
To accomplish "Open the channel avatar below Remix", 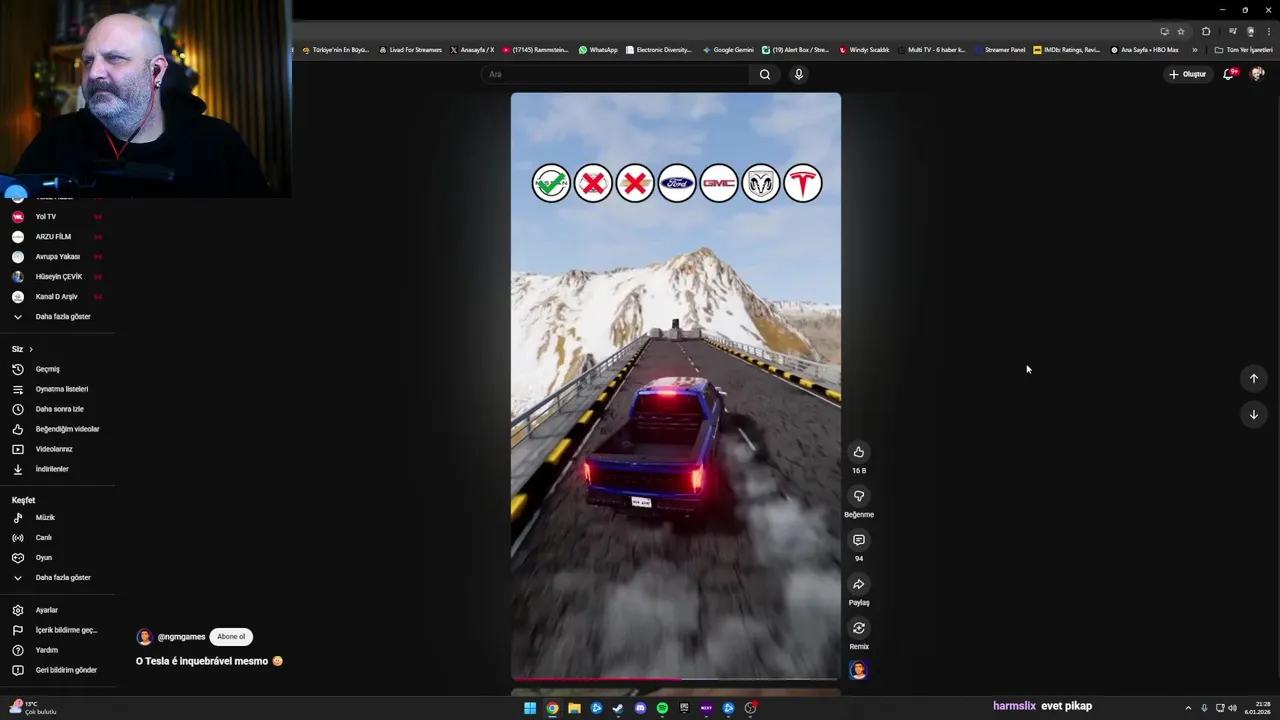I will pos(858,670).
